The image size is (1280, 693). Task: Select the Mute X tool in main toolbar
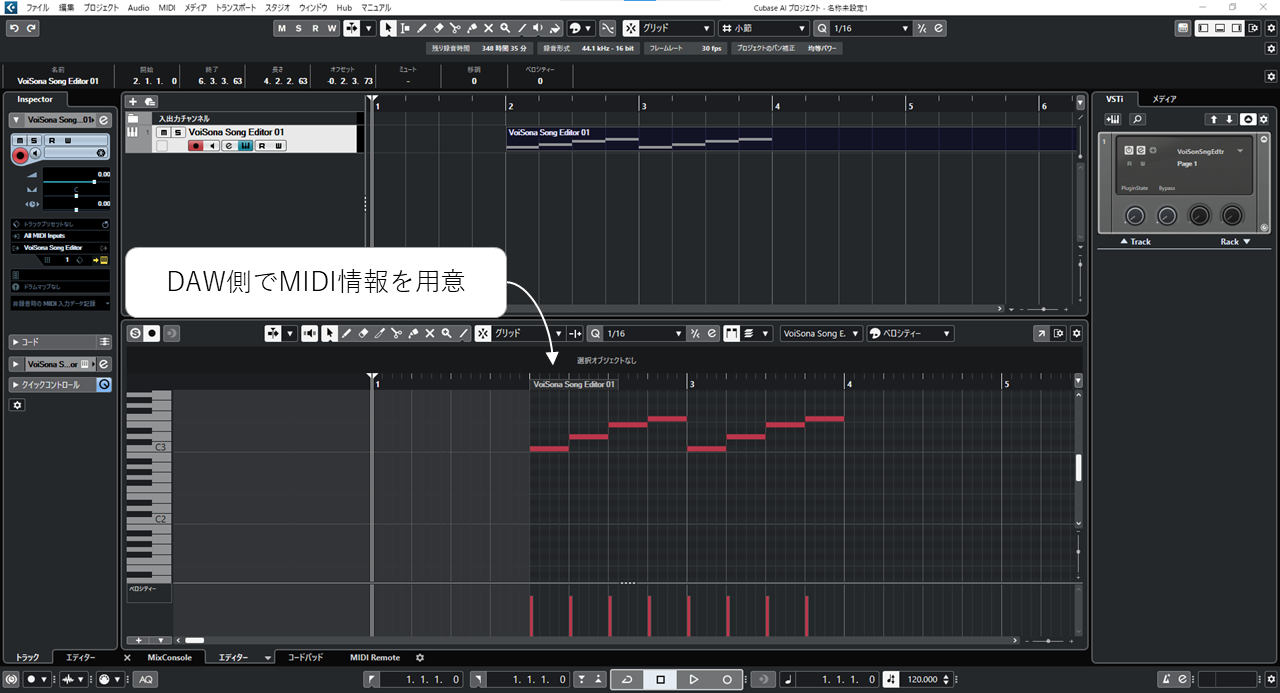489,28
